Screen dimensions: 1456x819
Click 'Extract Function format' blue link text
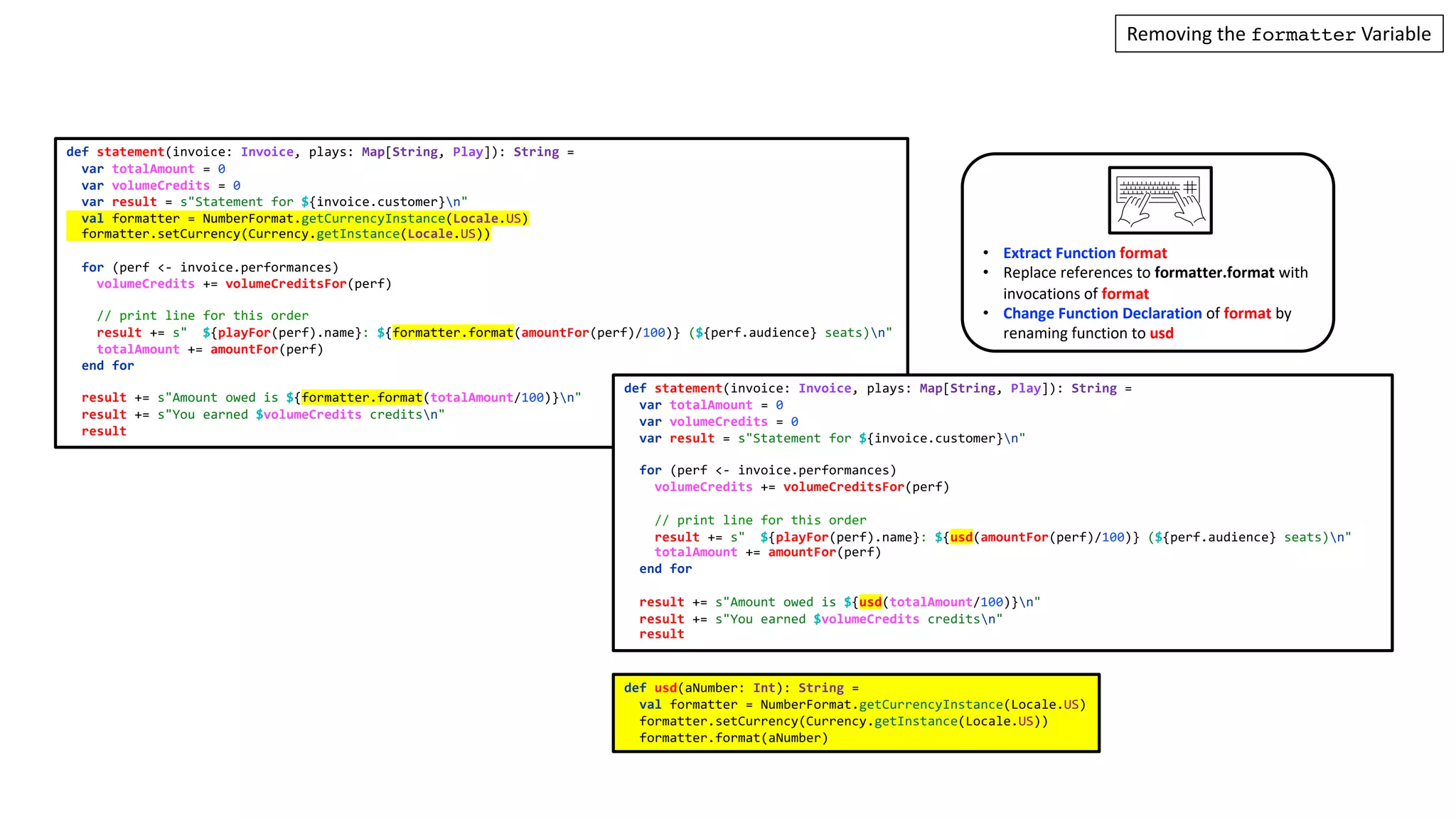coord(1084,253)
